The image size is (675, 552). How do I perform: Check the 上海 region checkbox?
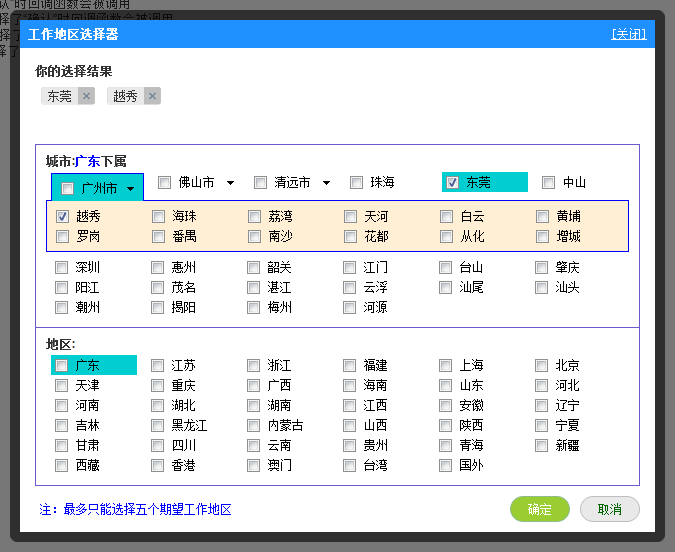pos(445,365)
